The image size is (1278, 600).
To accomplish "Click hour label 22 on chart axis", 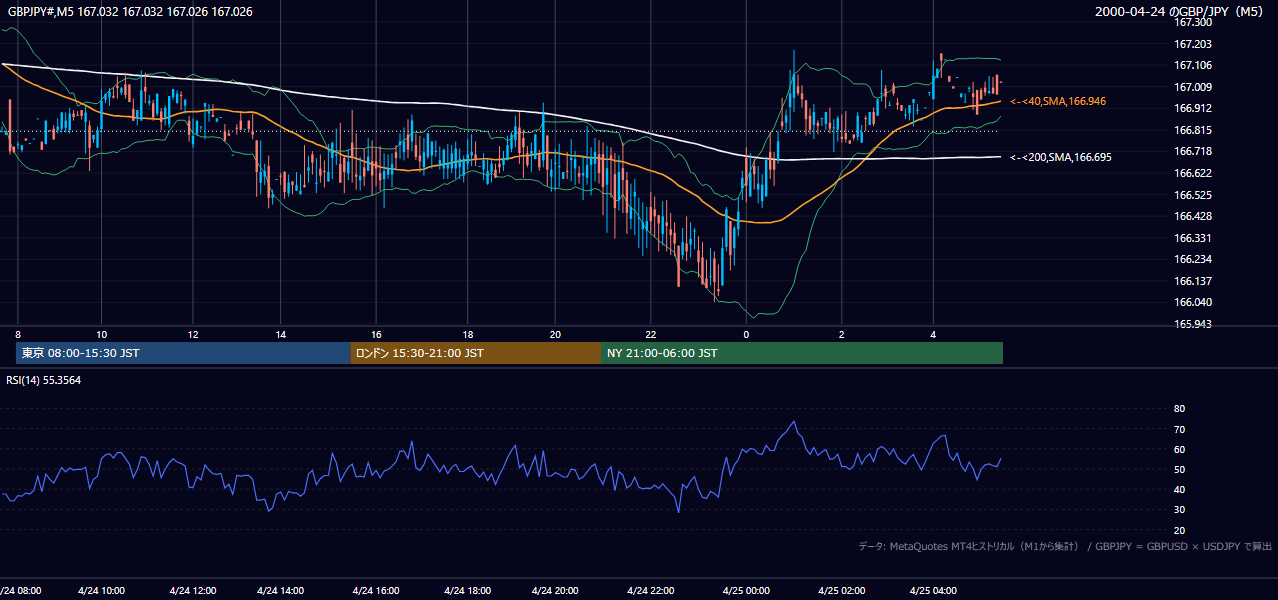I will point(651,334).
